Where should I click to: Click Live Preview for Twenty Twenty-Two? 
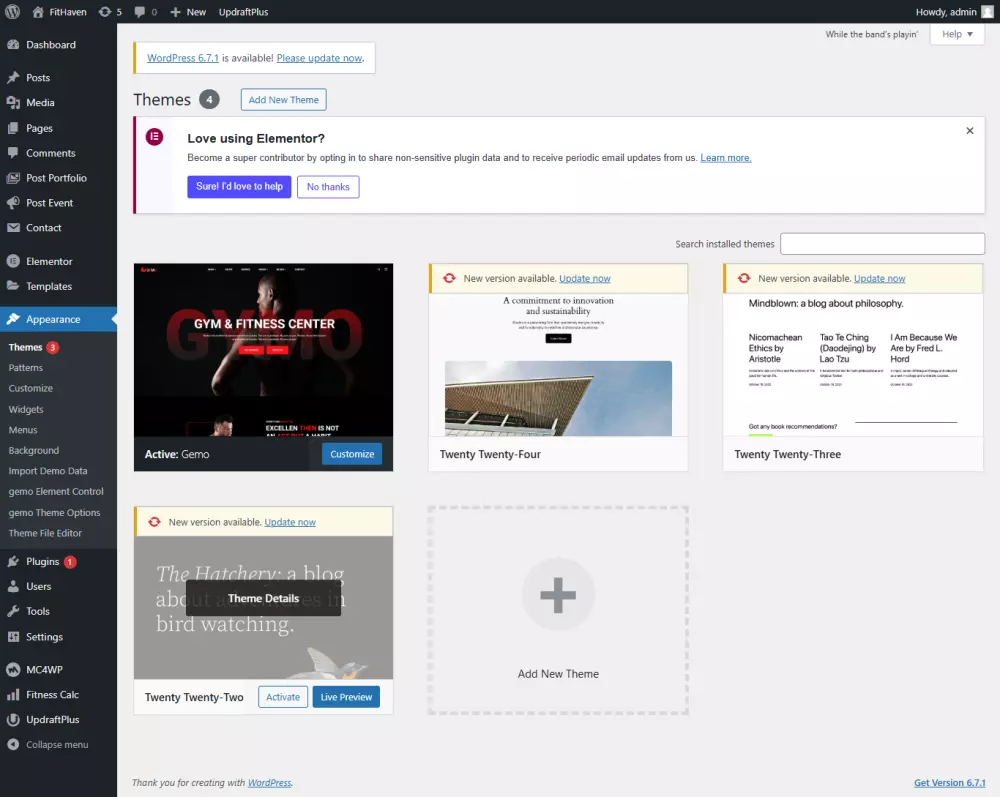coord(346,697)
